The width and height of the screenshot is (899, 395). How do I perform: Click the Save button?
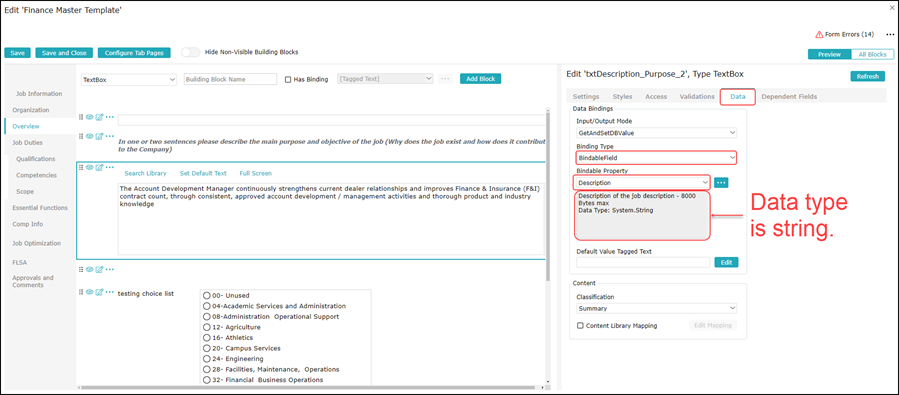[x=17, y=53]
